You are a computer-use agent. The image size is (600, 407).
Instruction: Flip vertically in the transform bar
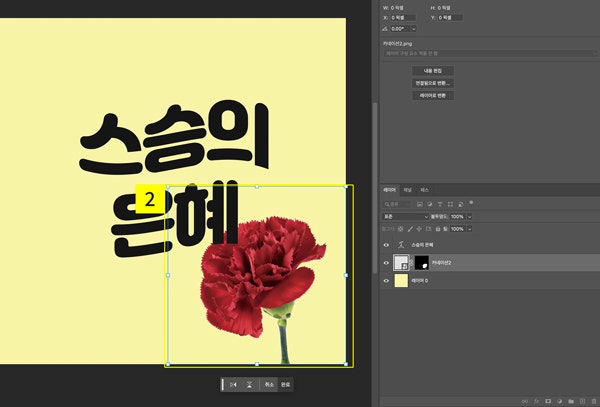click(x=249, y=385)
